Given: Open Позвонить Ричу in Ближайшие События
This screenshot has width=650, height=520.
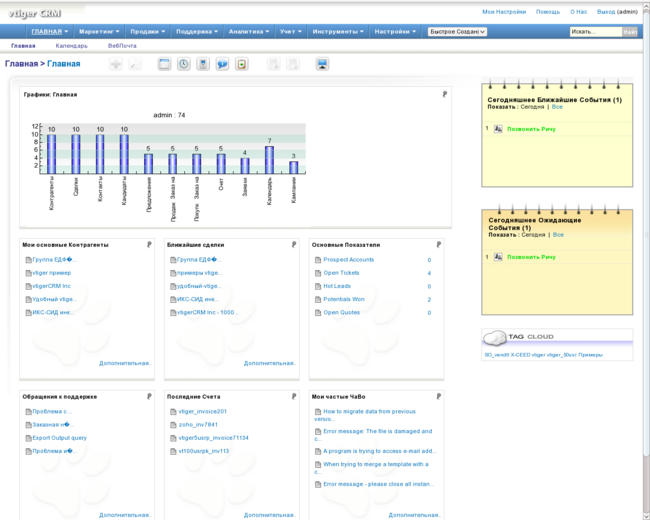Looking at the screenshot, I should 531,129.
